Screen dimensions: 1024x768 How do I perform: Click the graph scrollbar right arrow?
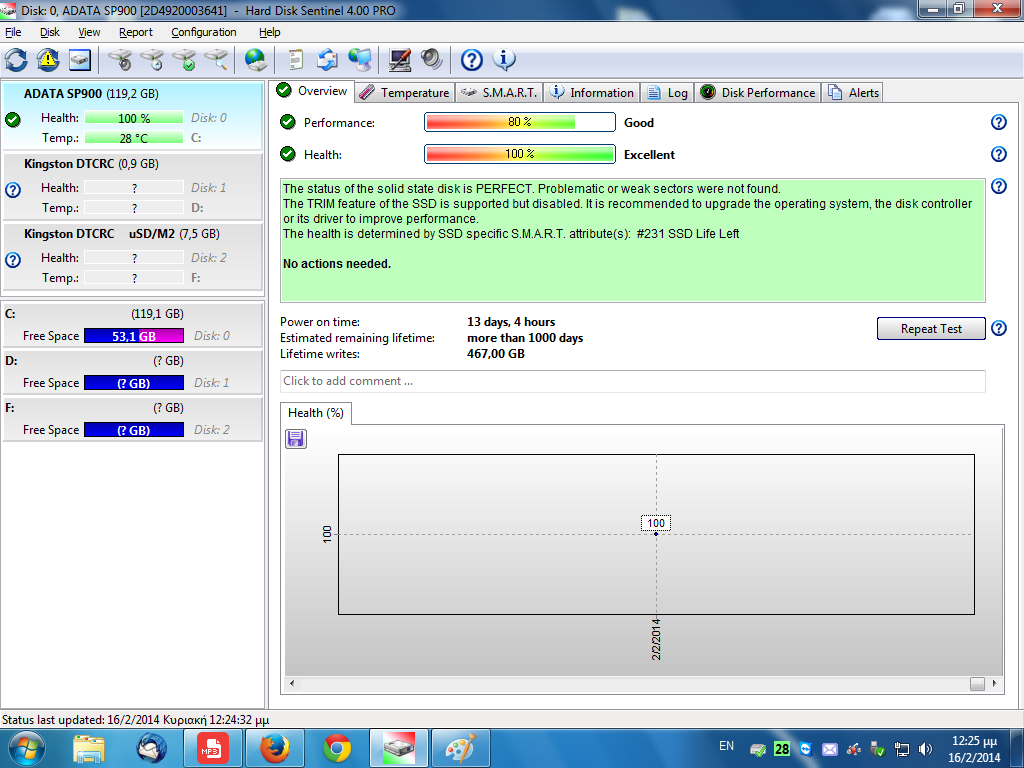coord(995,683)
